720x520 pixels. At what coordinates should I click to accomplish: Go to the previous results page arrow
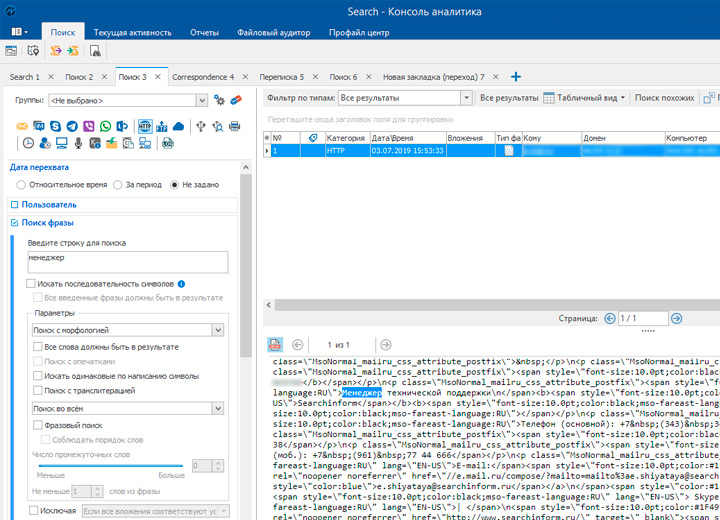(610, 318)
